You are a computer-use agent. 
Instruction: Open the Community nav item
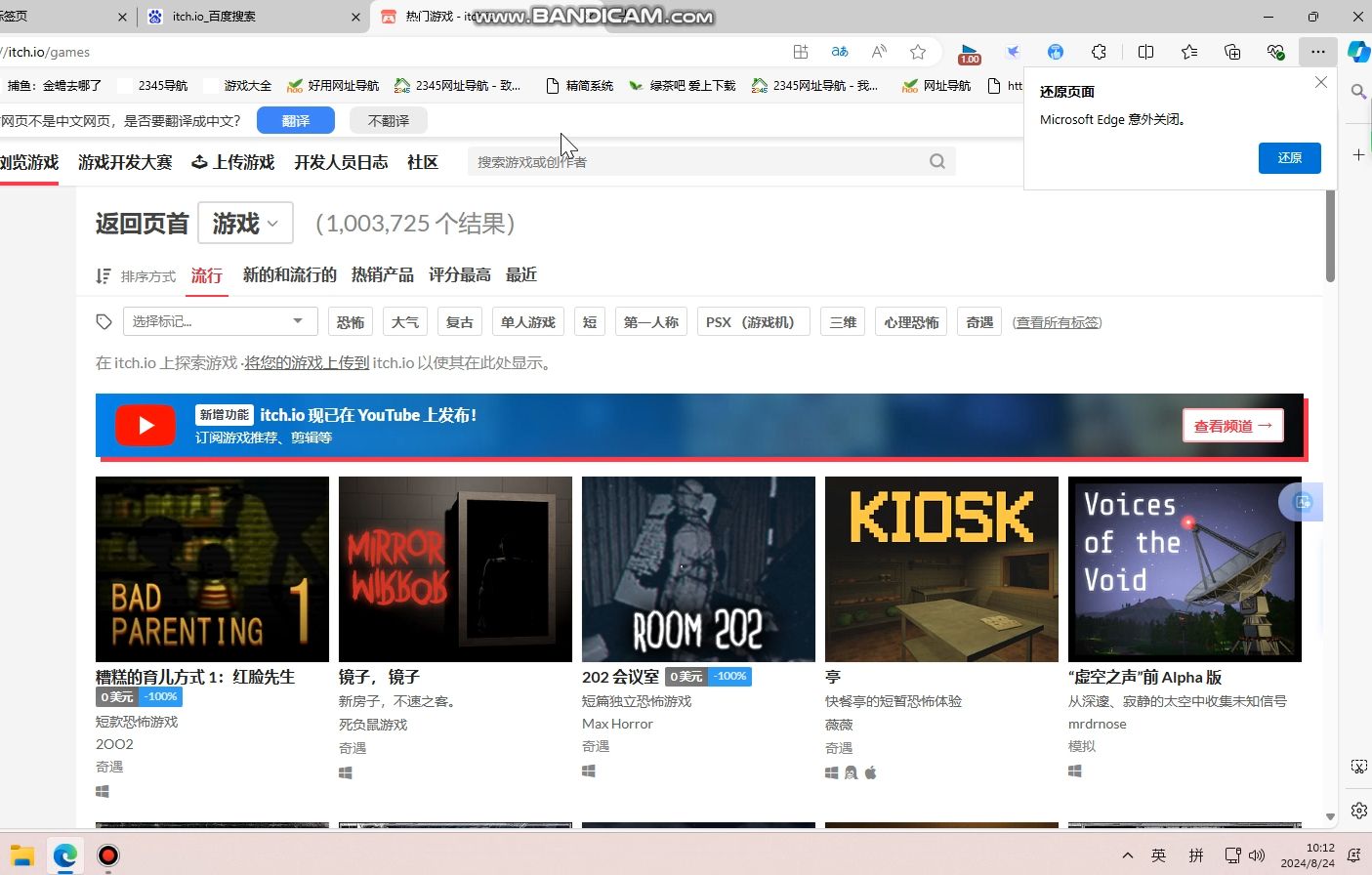click(x=423, y=162)
